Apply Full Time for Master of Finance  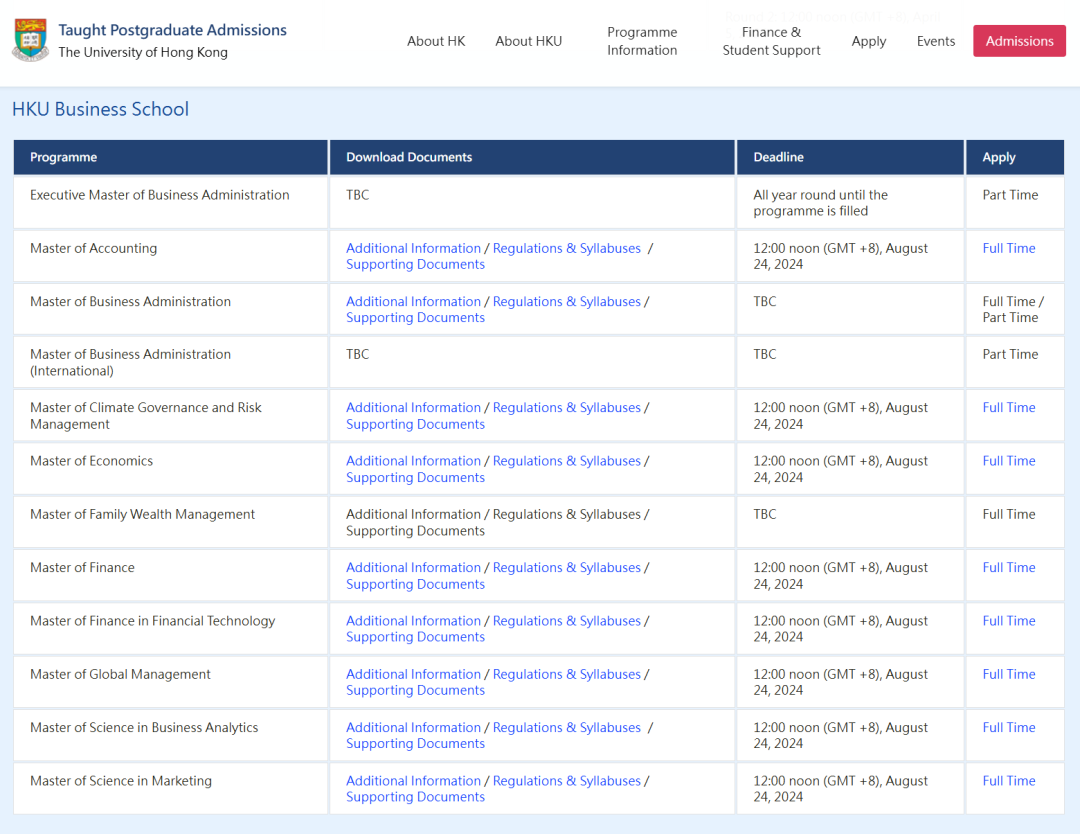tap(1008, 568)
